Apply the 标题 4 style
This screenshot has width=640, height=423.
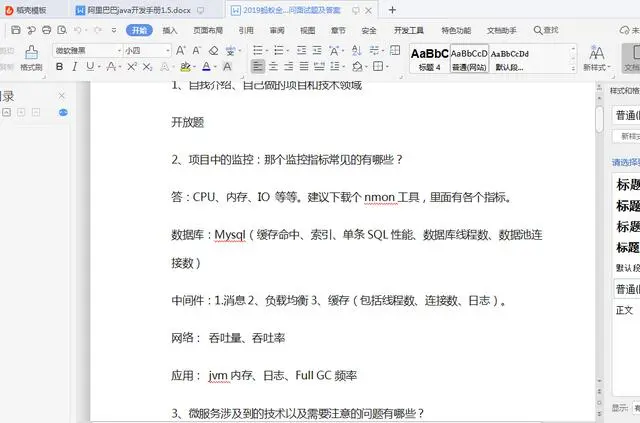click(x=429, y=59)
